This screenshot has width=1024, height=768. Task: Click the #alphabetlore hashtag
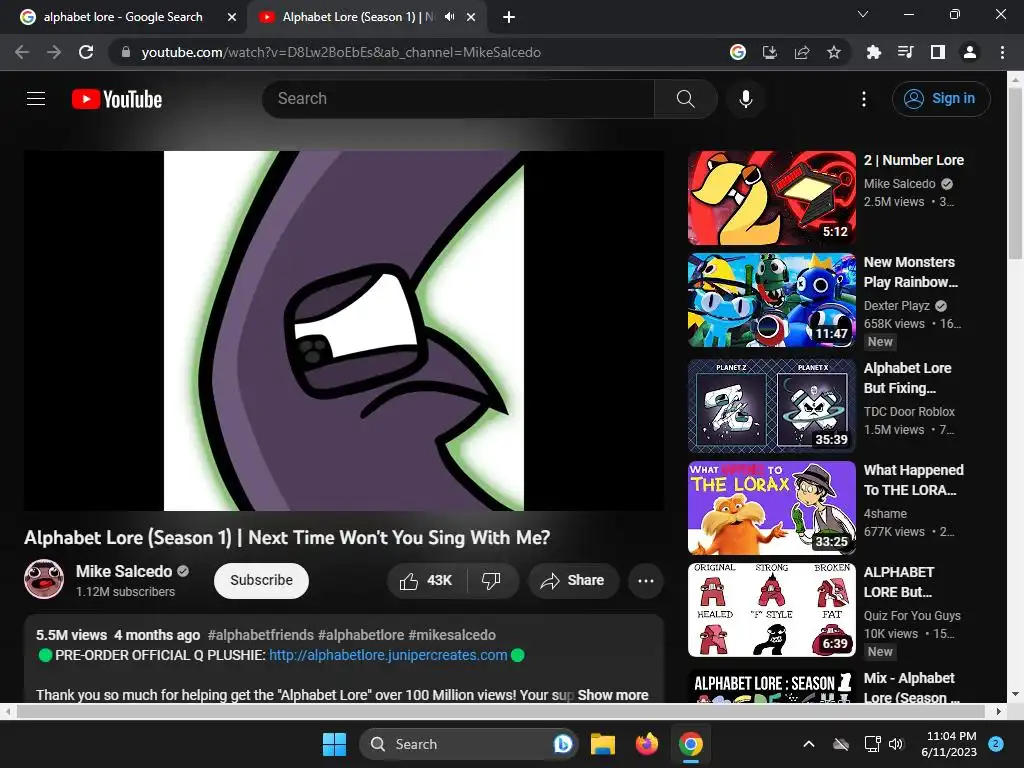(x=361, y=635)
